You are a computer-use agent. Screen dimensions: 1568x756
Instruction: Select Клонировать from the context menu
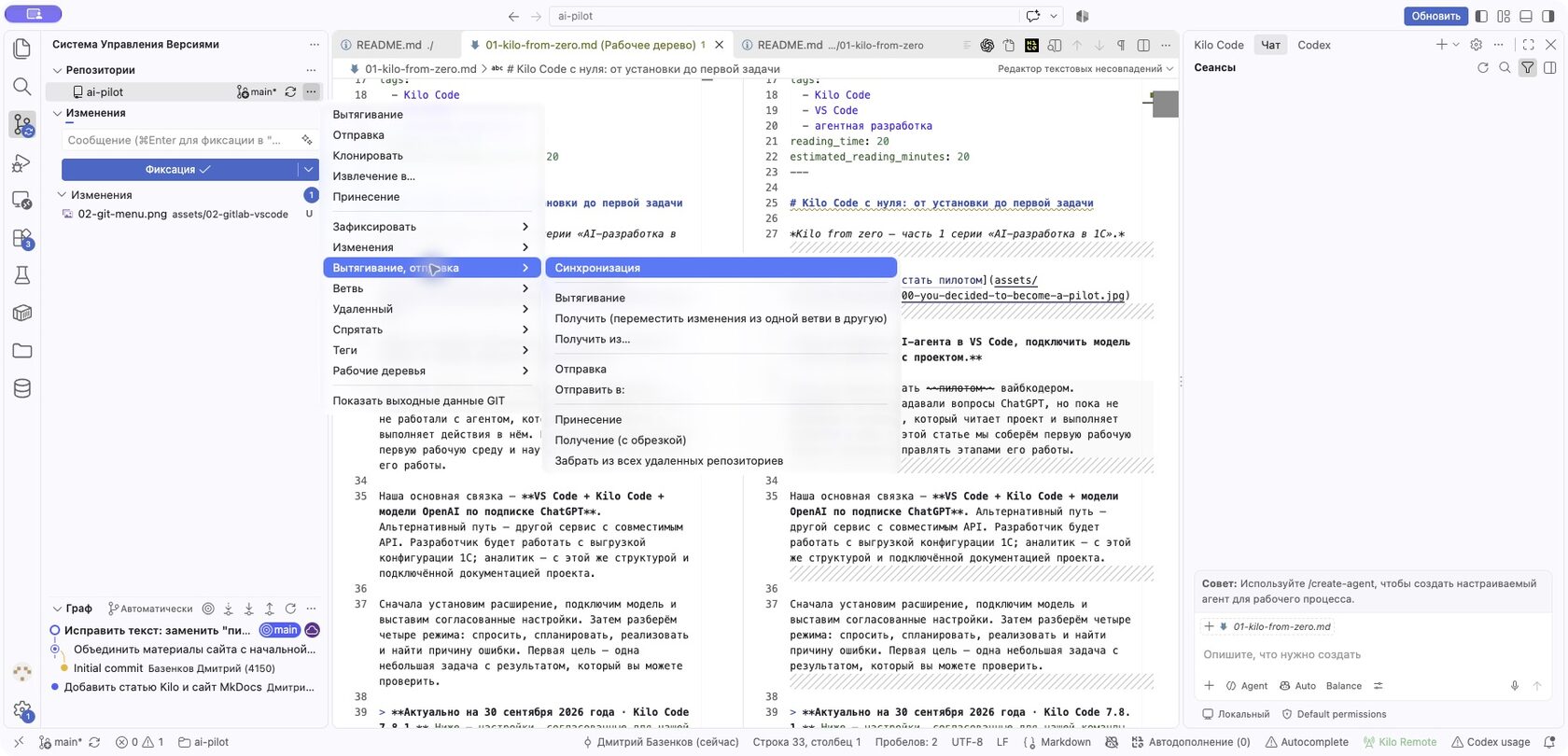[432, 156]
